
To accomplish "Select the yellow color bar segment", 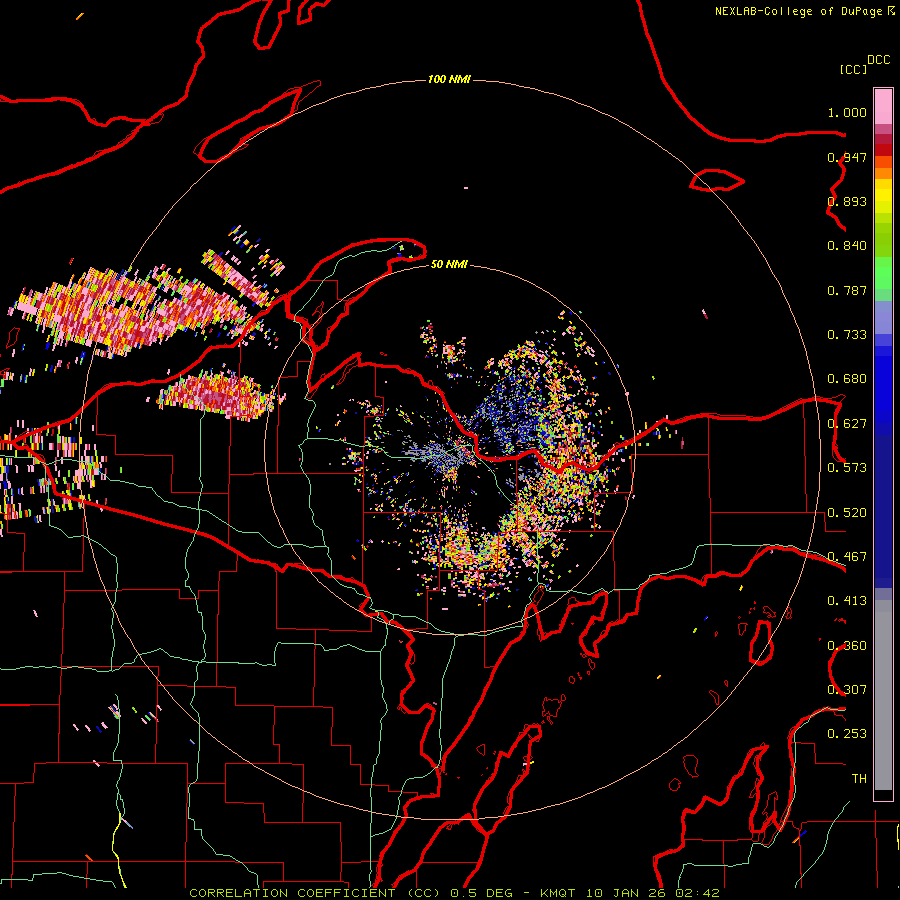I will point(883,196).
